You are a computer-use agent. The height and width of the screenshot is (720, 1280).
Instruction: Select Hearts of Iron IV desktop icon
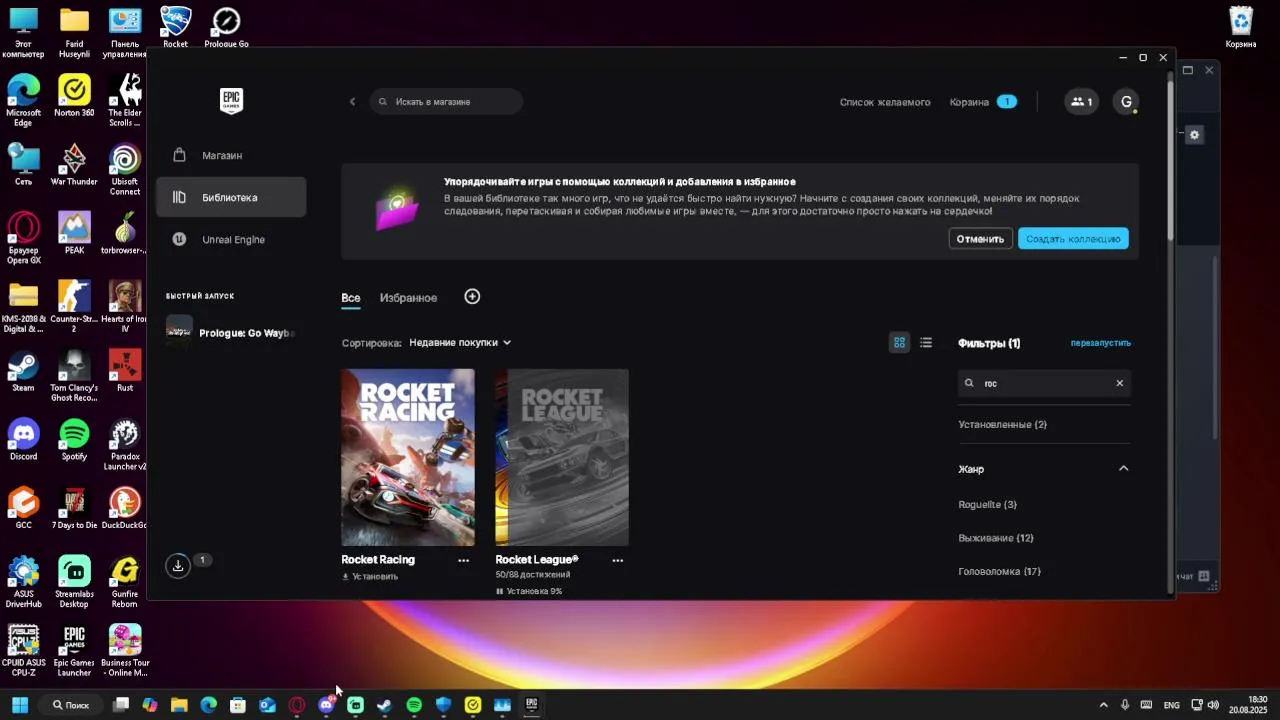[125, 307]
